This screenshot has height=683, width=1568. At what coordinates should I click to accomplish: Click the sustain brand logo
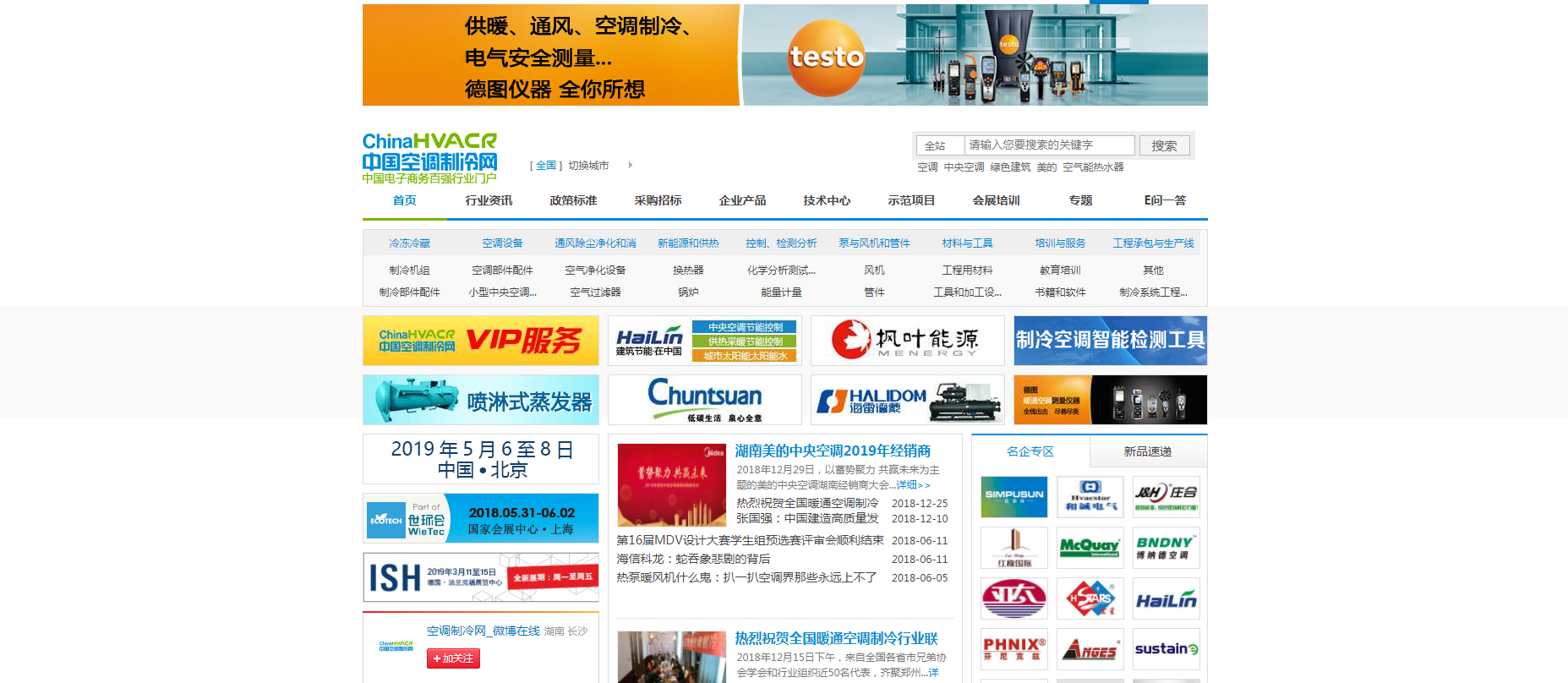pyautogui.click(x=1166, y=648)
